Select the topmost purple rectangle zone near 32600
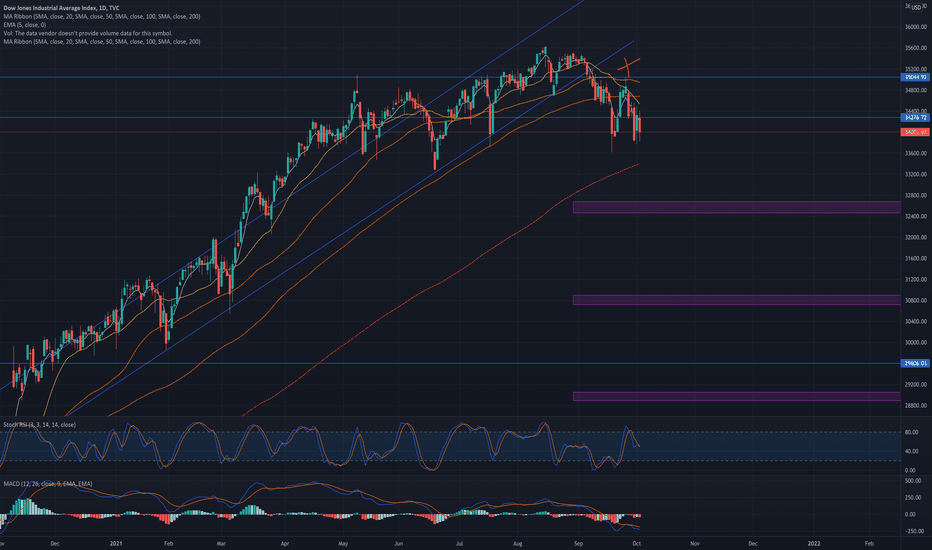The height and width of the screenshot is (550, 932). [736, 208]
